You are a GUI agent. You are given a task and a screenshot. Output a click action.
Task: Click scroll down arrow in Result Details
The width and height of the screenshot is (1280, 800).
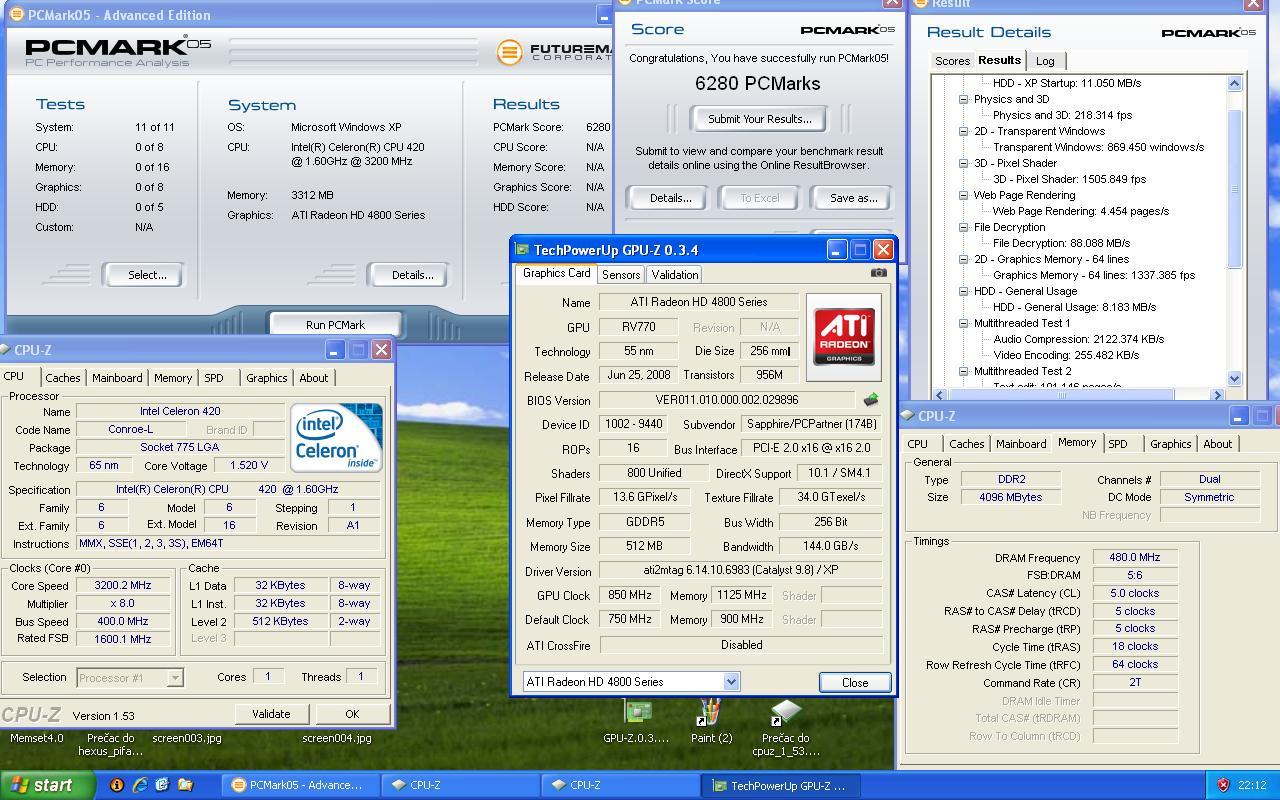[1234, 379]
